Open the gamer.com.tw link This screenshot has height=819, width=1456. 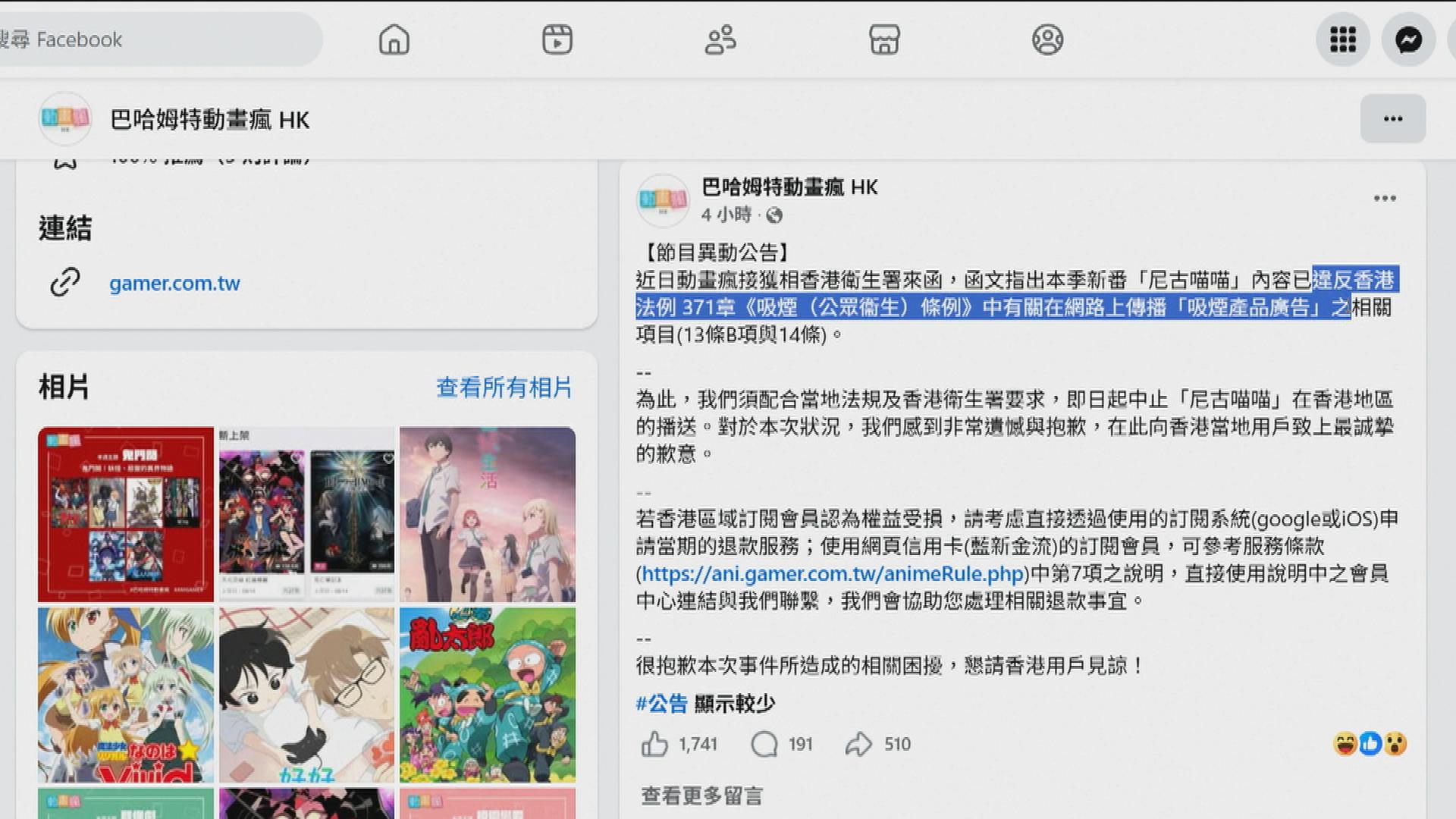(174, 284)
